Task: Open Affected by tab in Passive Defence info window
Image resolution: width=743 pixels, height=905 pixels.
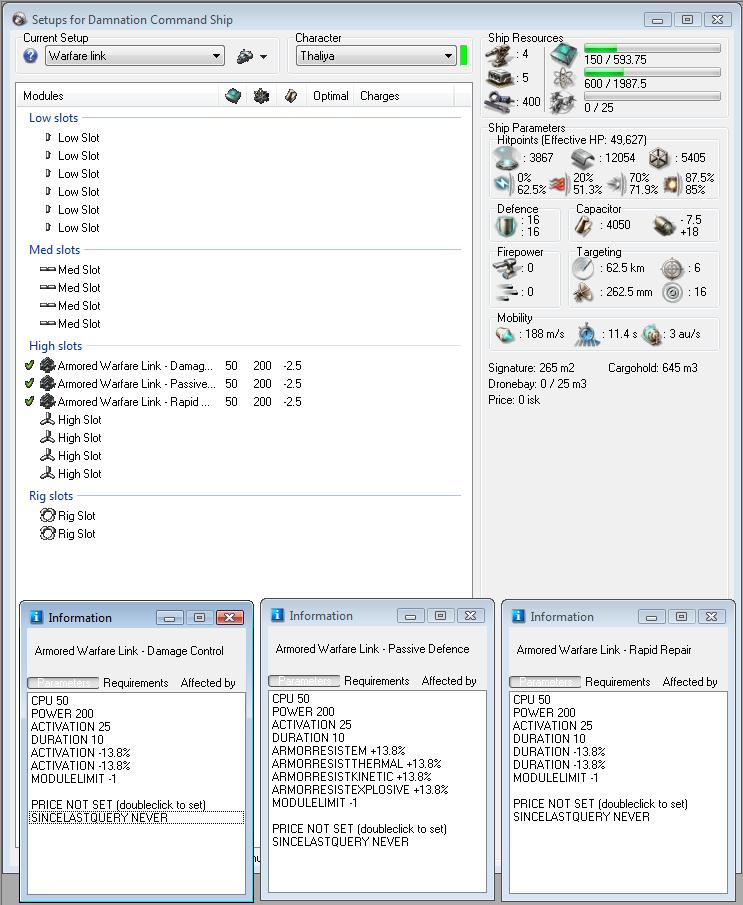Action: pos(449,681)
